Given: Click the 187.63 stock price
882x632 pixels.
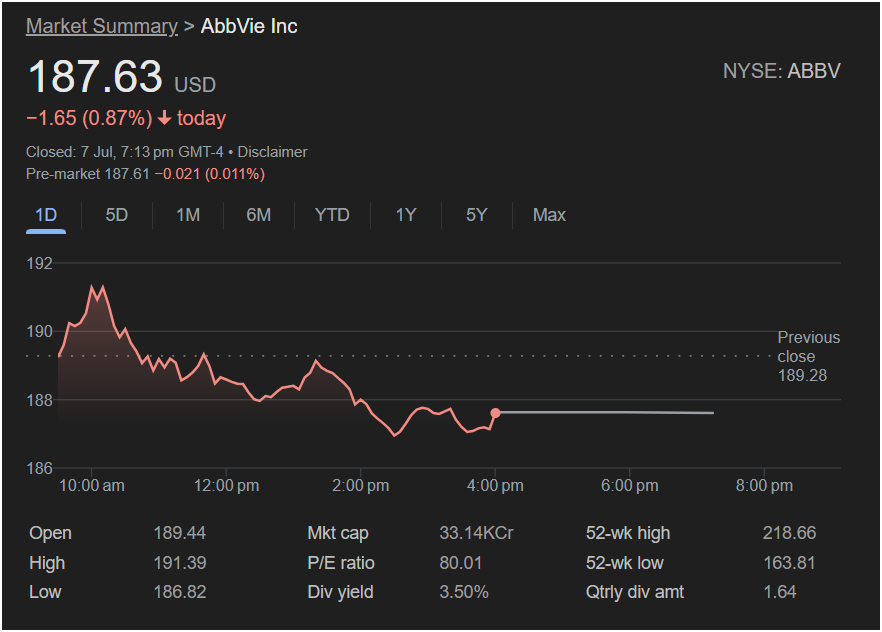Looking at the screenshot, I should click(x=95, y=76).
